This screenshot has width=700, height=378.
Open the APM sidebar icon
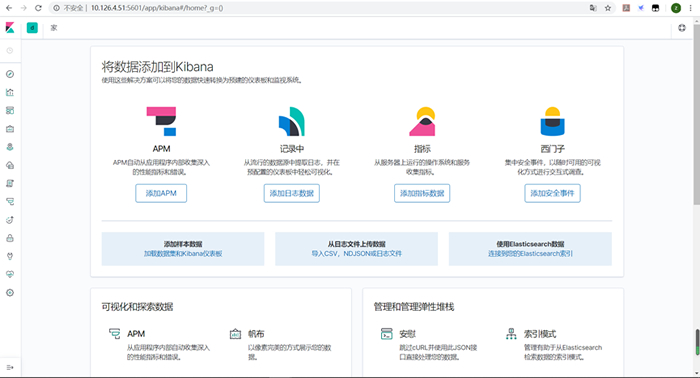[x=10, y=202]
